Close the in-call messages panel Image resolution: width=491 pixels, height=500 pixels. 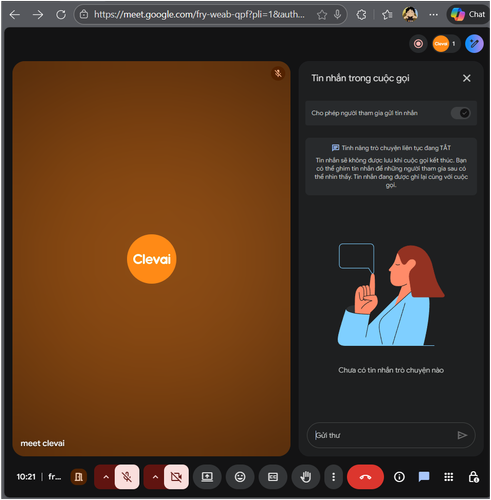[x=466, y=78]
